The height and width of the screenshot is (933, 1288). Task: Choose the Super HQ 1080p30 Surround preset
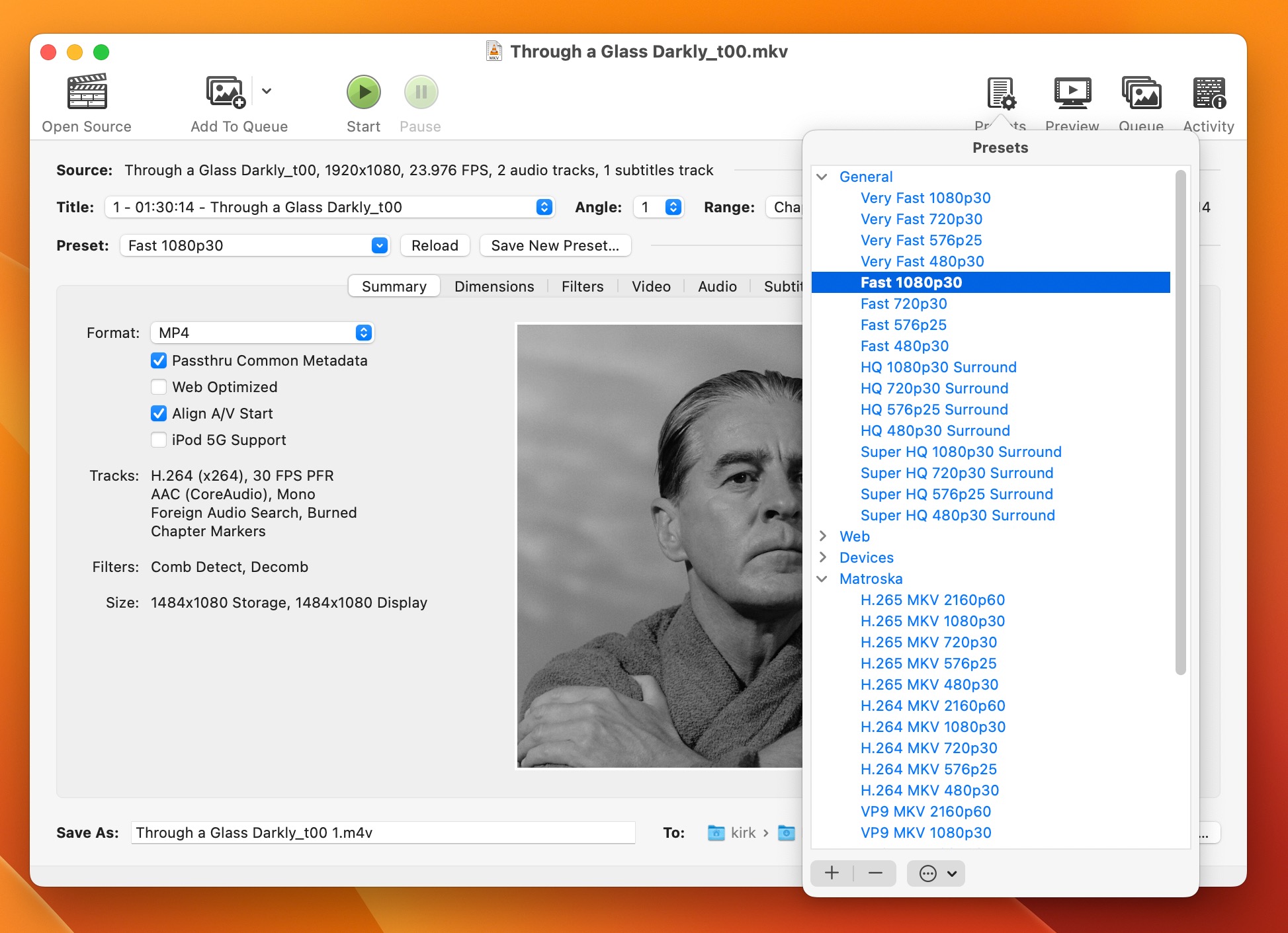tap(961, 452)
